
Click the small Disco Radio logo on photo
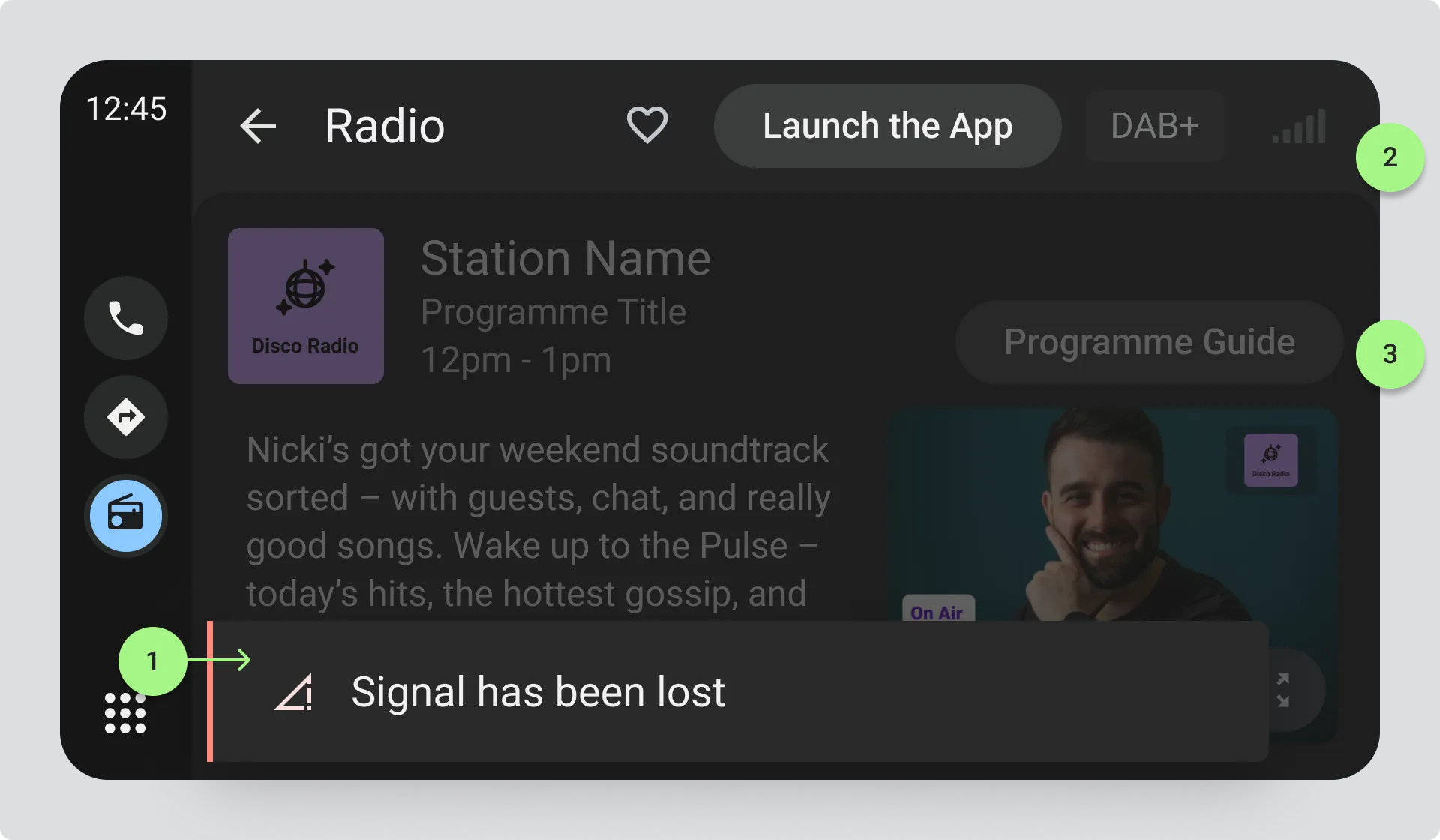click(x=1270, y=459)
